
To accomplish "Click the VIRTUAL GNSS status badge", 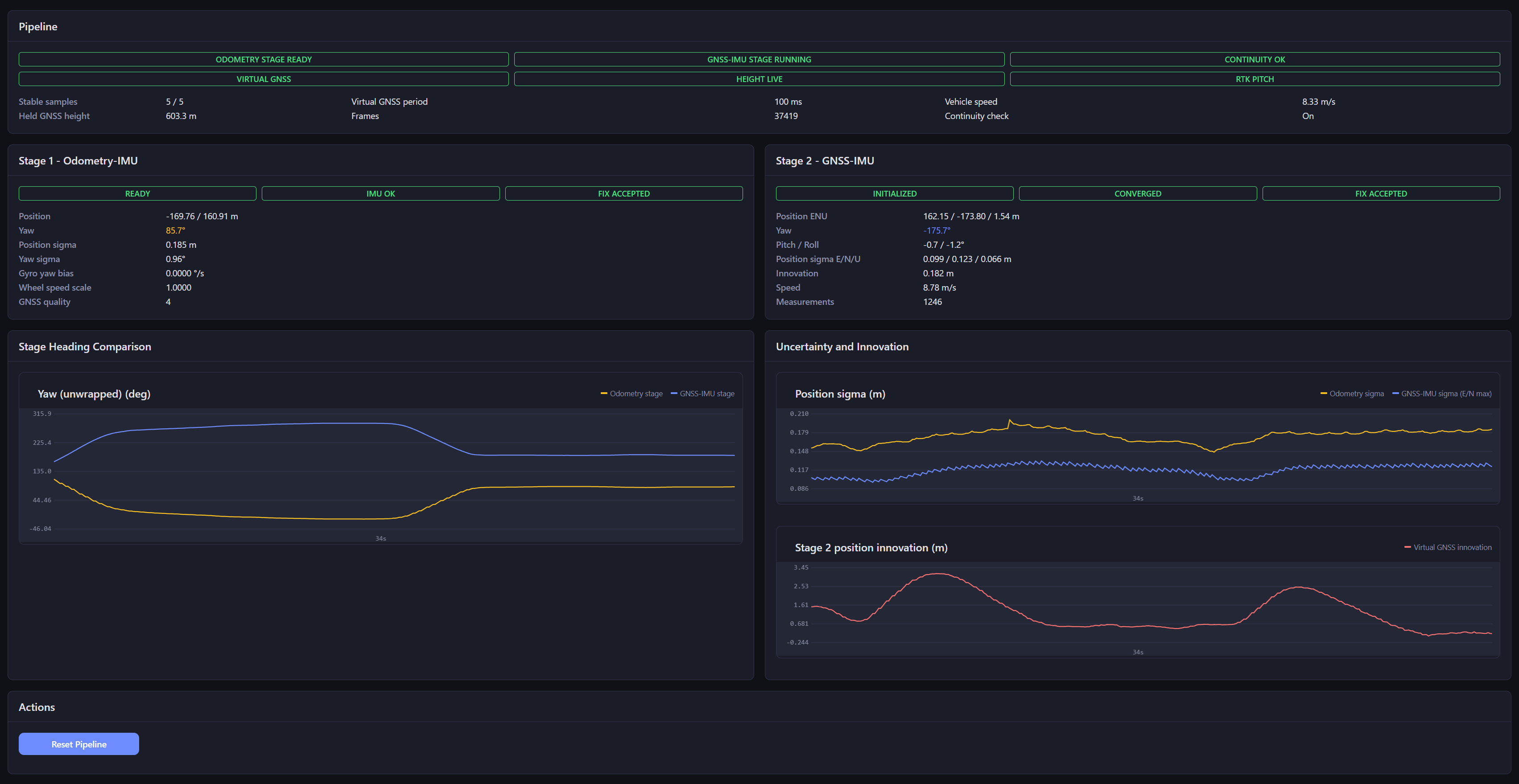I will click(x=264, y=79).
